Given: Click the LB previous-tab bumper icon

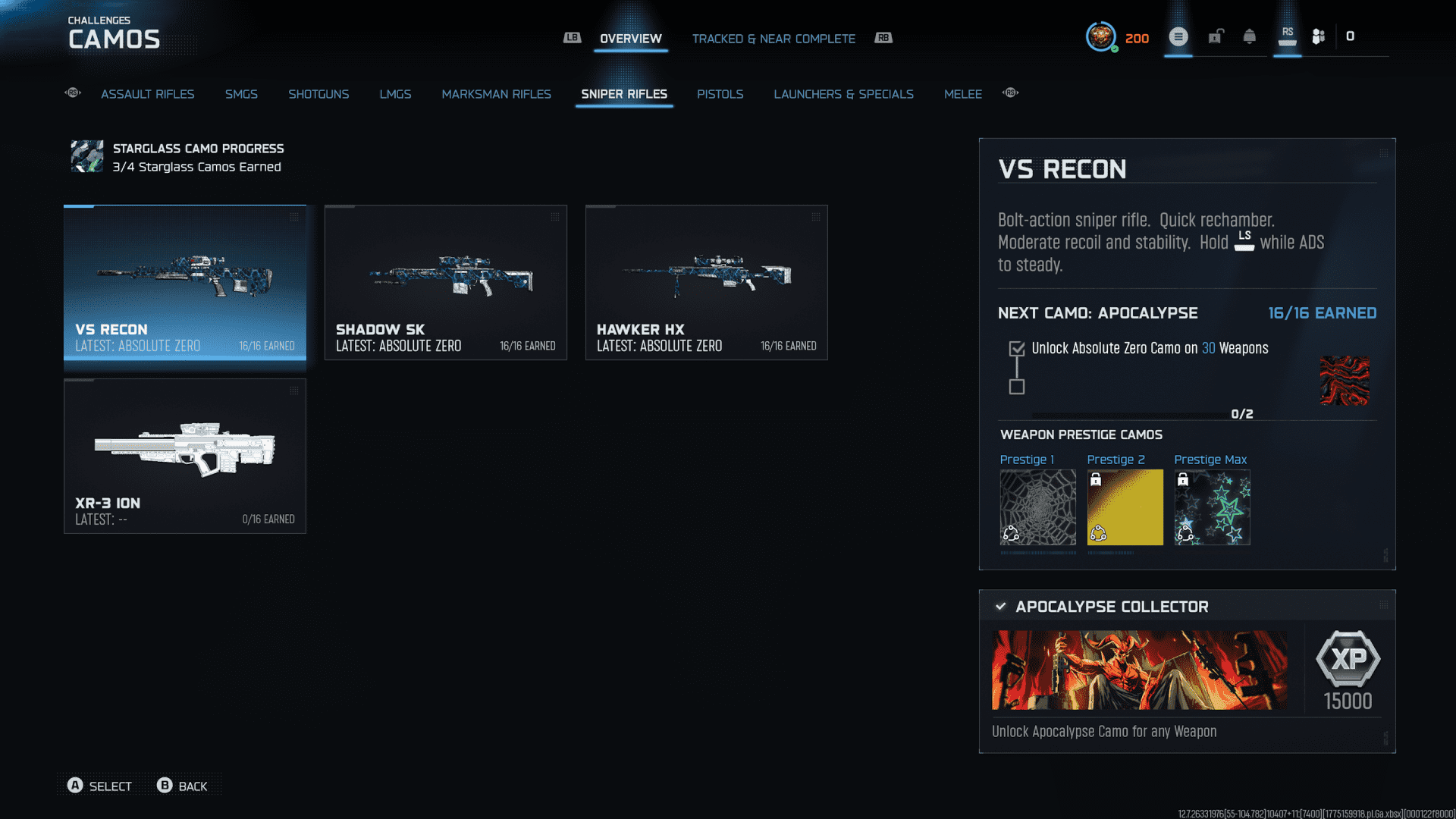Looking at the screenshot, I should (572, 38).
